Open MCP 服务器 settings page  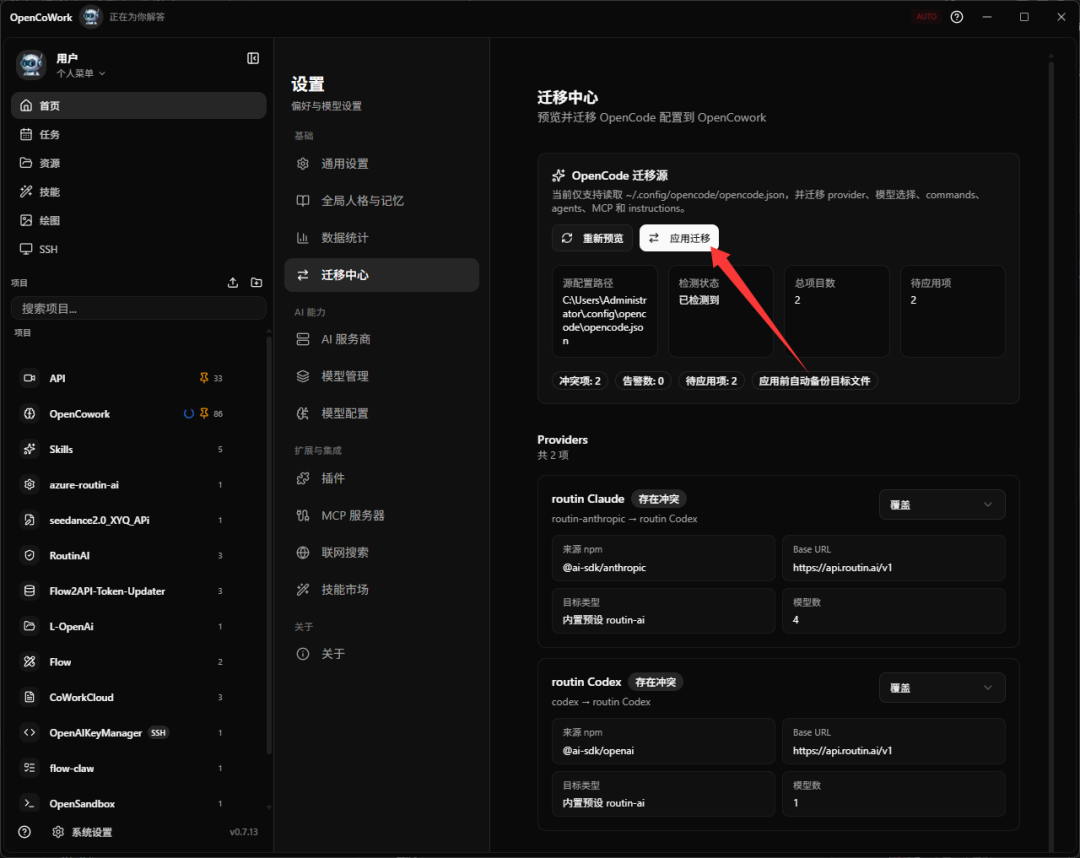pos(382,516)
